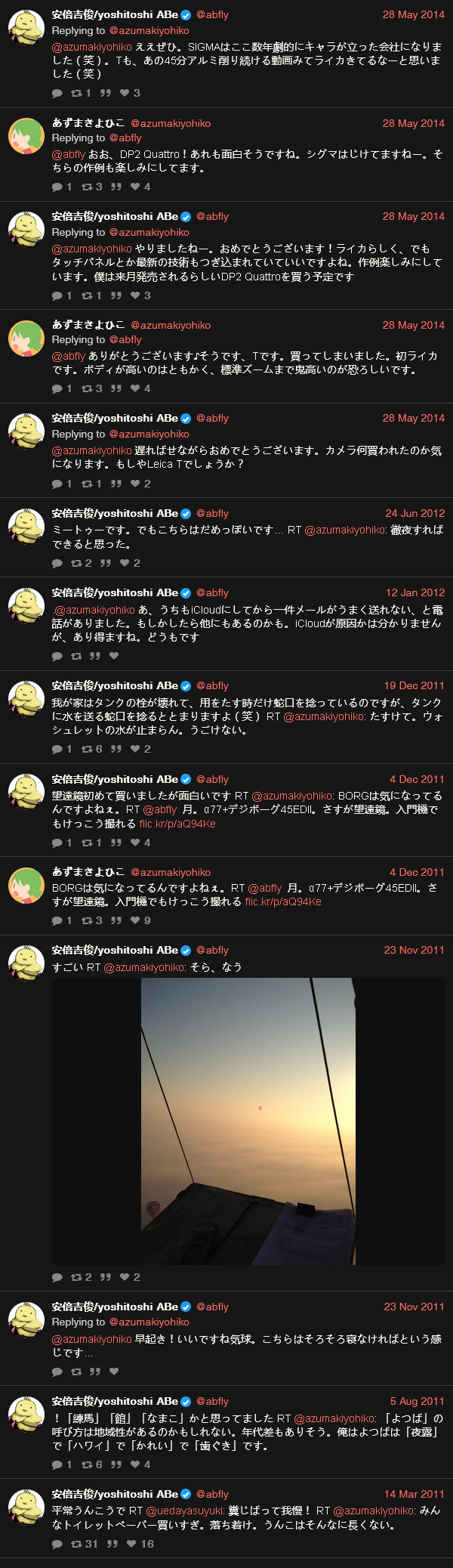Open the 24 Jun 2012 timestamp link
Image resolution: width=453 pixels, height=1568 pixels.
[x=414, y=513]
